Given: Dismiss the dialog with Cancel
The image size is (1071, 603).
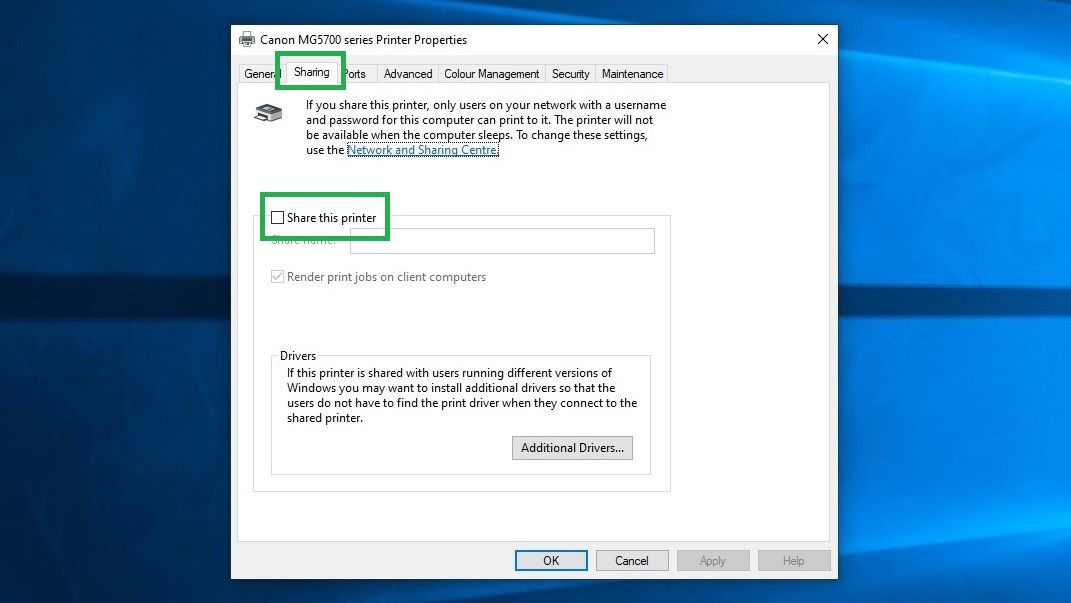Looking at the screenshot, I should click(632, 560).
